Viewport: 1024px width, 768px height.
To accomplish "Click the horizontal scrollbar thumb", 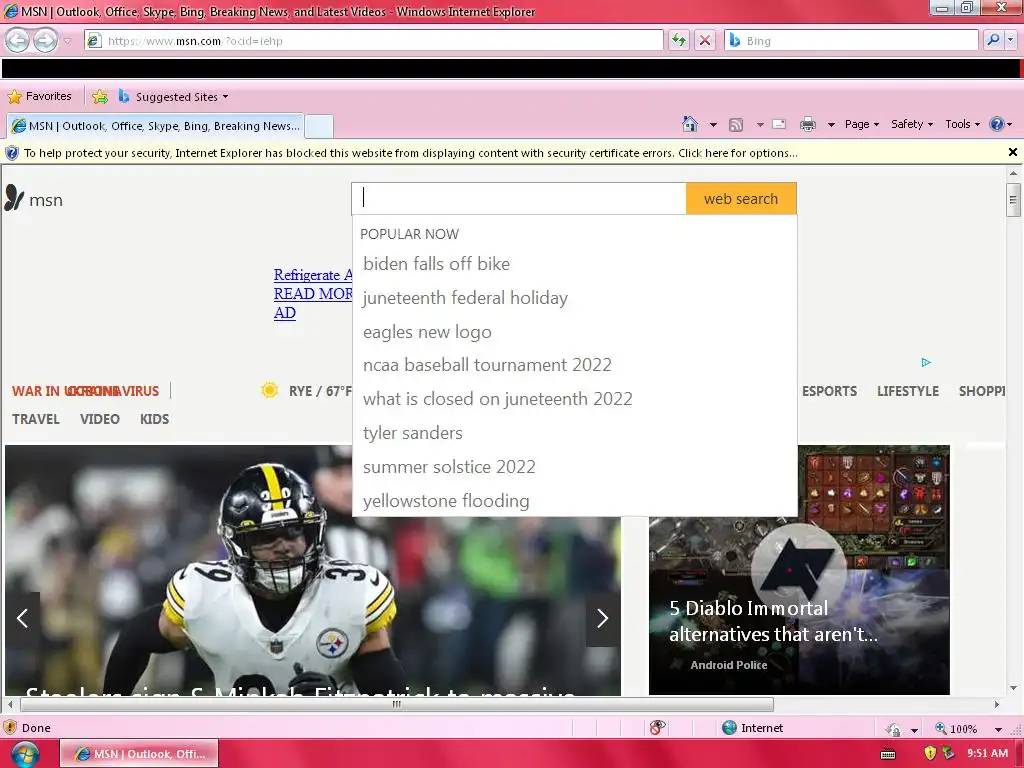I will [396, 704].
